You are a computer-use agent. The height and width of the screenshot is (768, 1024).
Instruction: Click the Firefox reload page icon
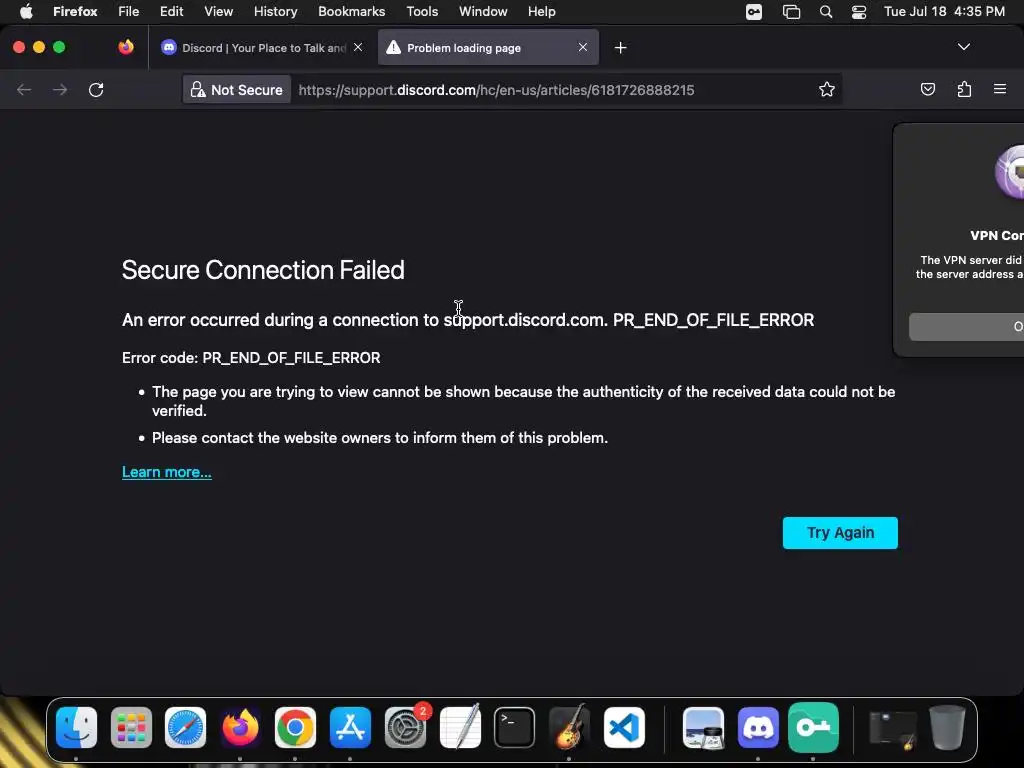click(96, 89)
